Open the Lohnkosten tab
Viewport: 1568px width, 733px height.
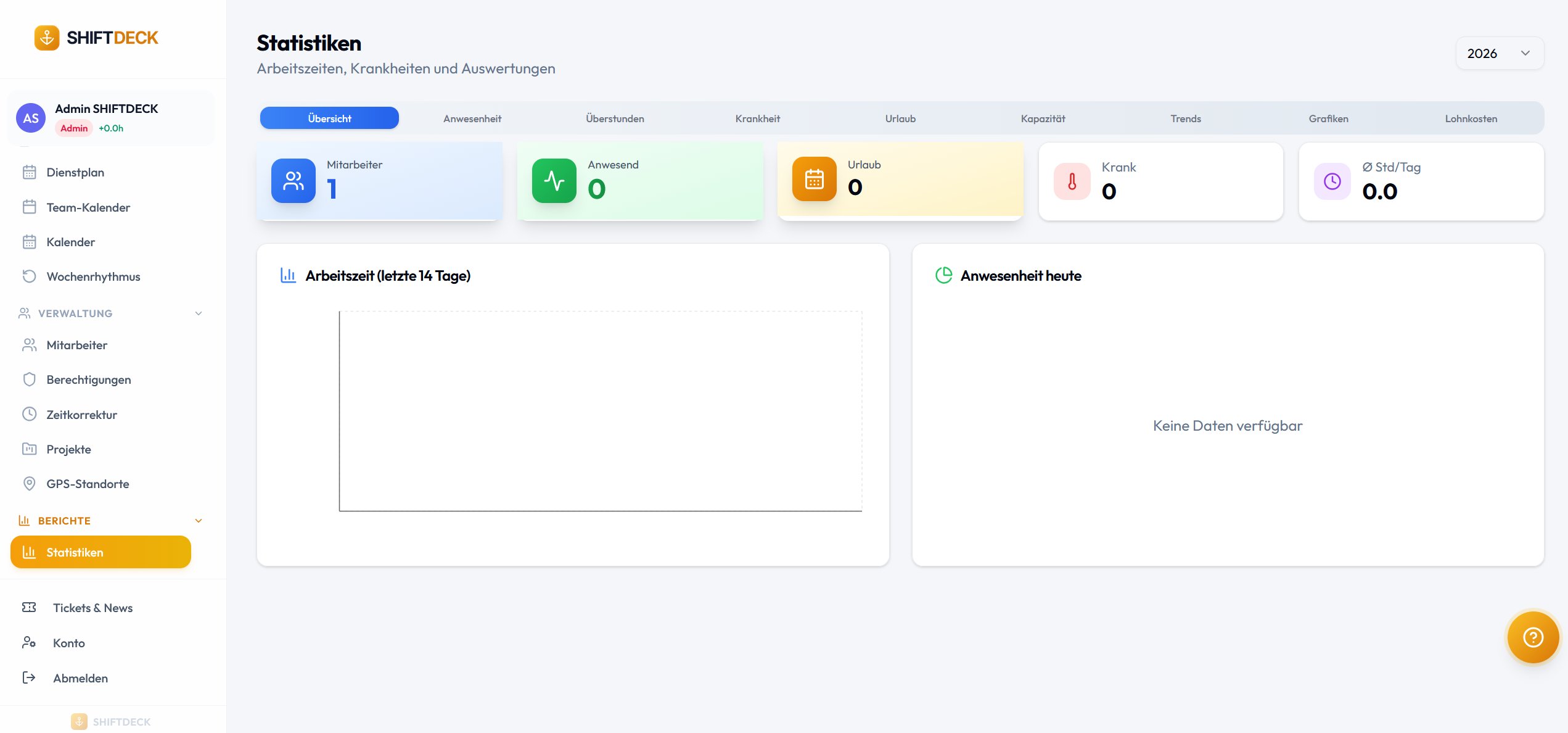pyautogui.click(x=1471, y=118)
